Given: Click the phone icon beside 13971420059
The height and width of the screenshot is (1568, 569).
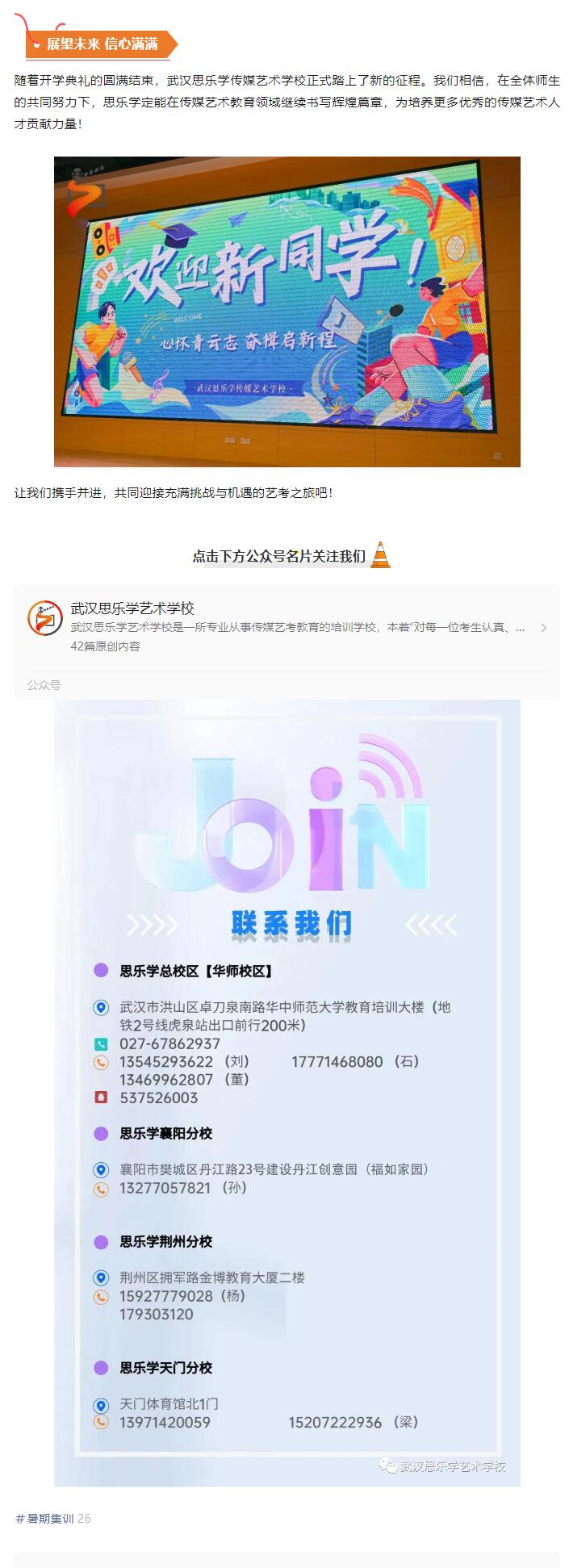Looking at the screenshot, I should [x=101, y=1422].
